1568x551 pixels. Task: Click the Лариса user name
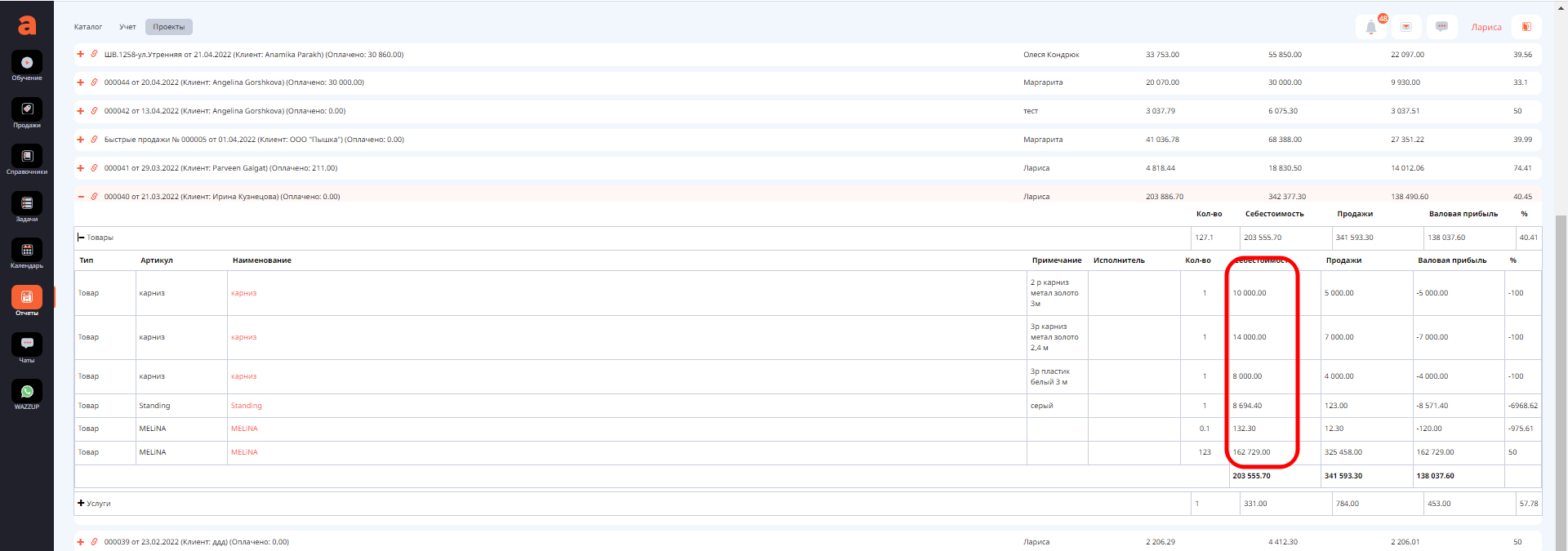point(1486,27)
